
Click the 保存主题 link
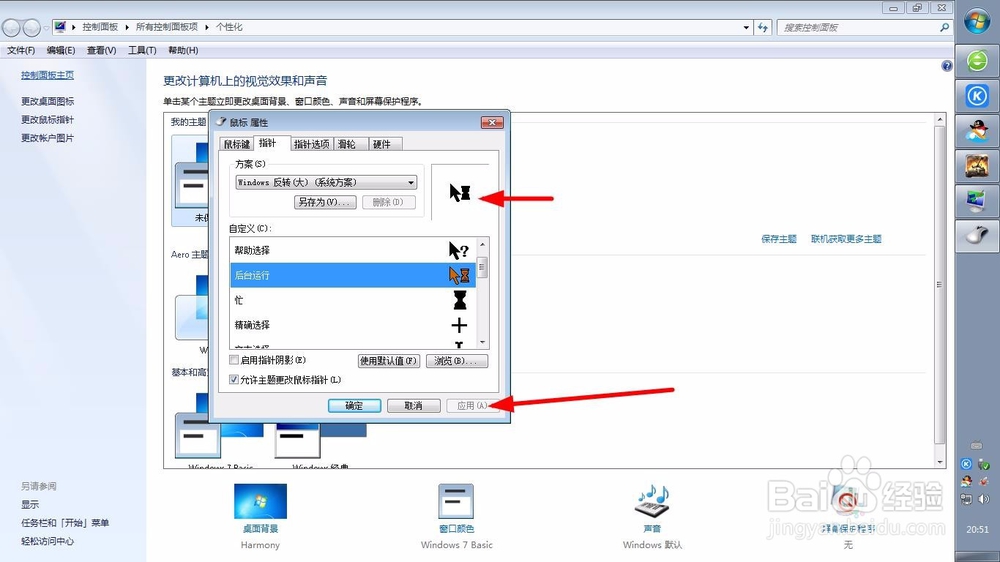[x=779, y=239]
